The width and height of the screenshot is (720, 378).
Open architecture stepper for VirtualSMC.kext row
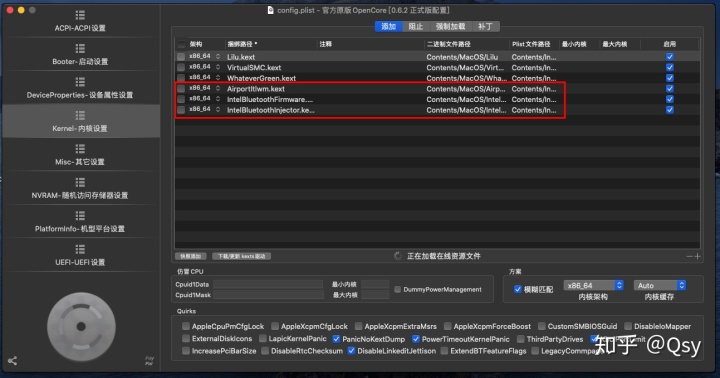218,67
